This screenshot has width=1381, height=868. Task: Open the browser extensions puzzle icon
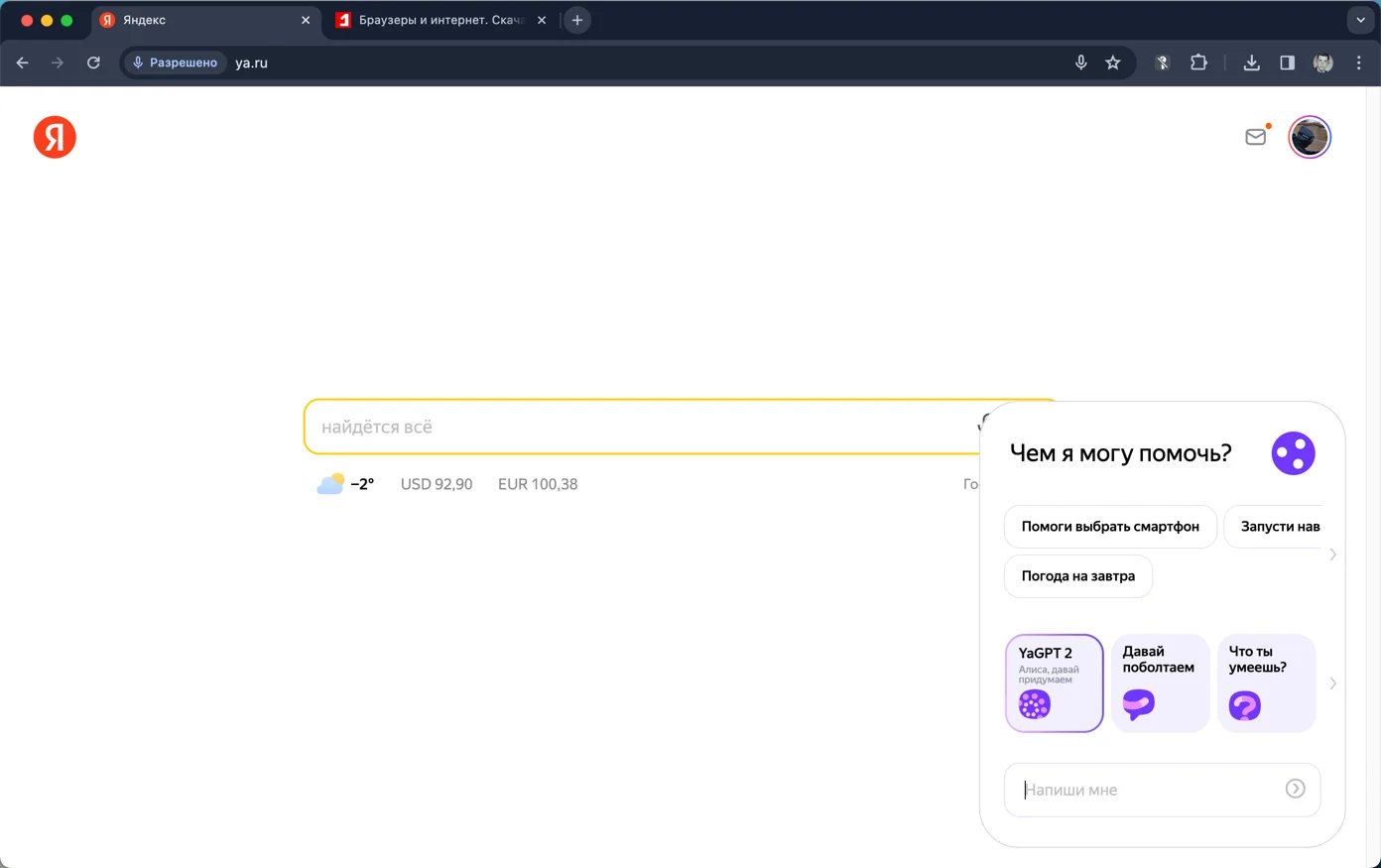pyautogui.click(x=1198, y=62)
